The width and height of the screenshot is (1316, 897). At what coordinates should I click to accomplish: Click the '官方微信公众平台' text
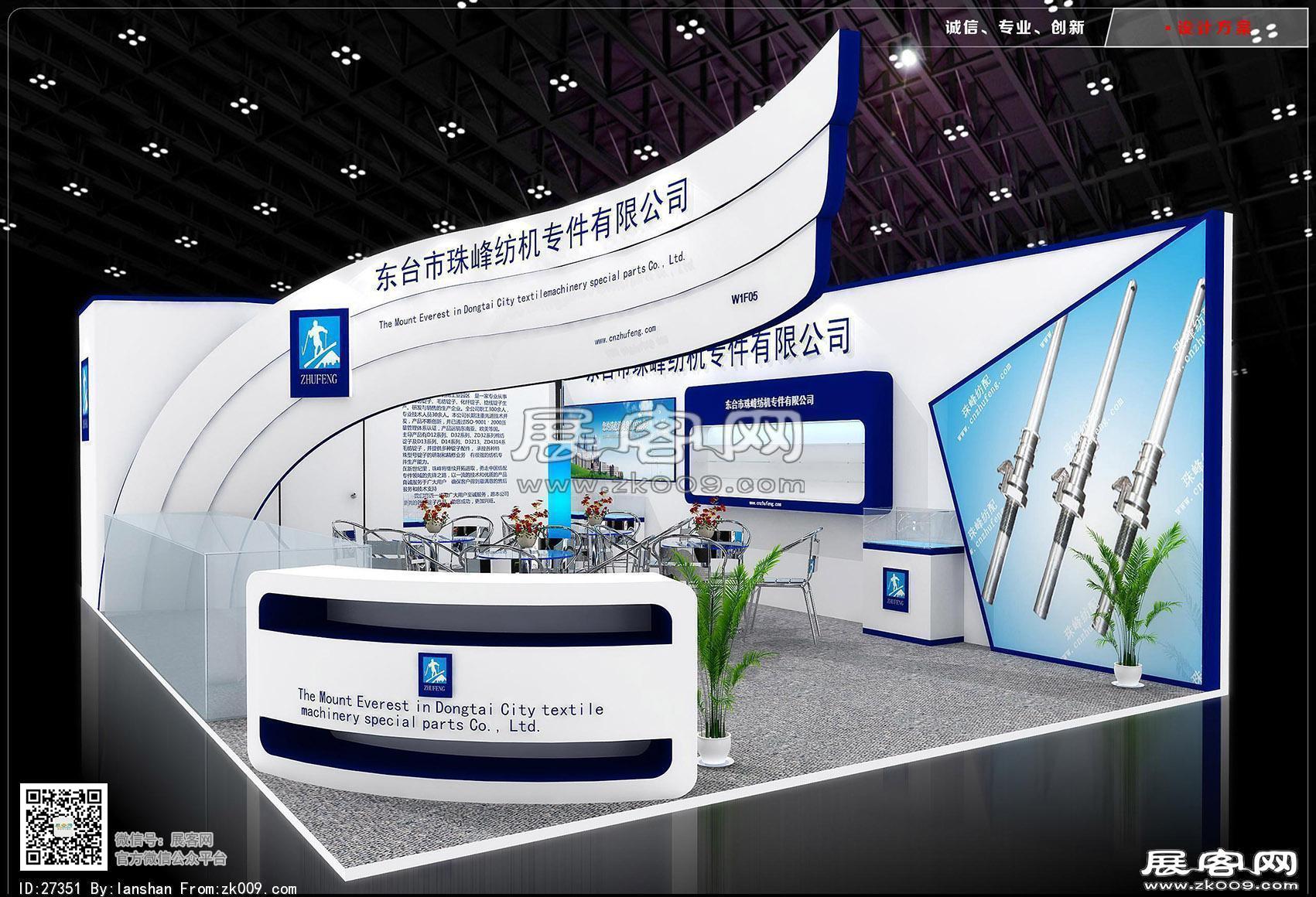[x=171, y=858]
